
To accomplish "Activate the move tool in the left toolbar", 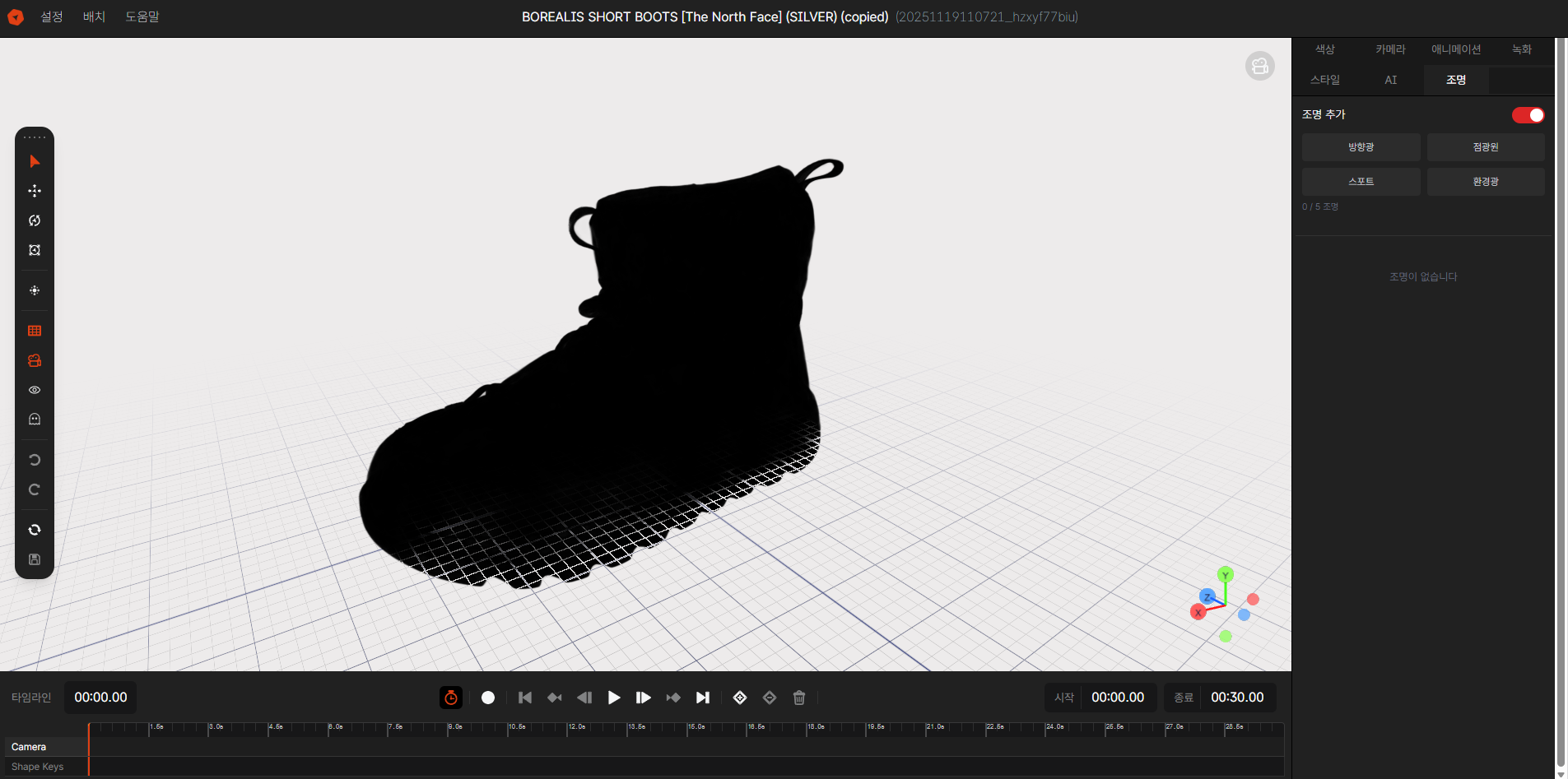I will coord(34,190).
